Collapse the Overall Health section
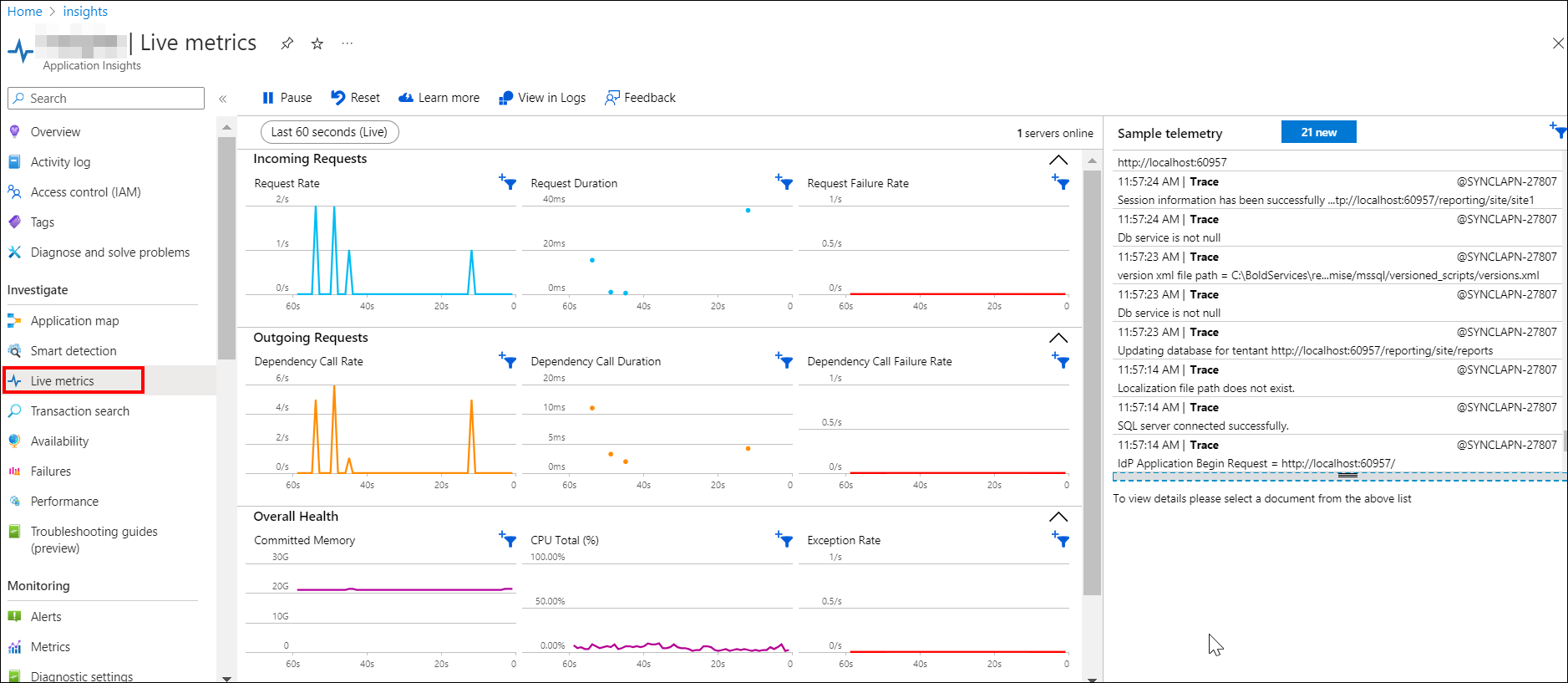The width and height of the screenshot is (1568, 683). pos(1058,517)
